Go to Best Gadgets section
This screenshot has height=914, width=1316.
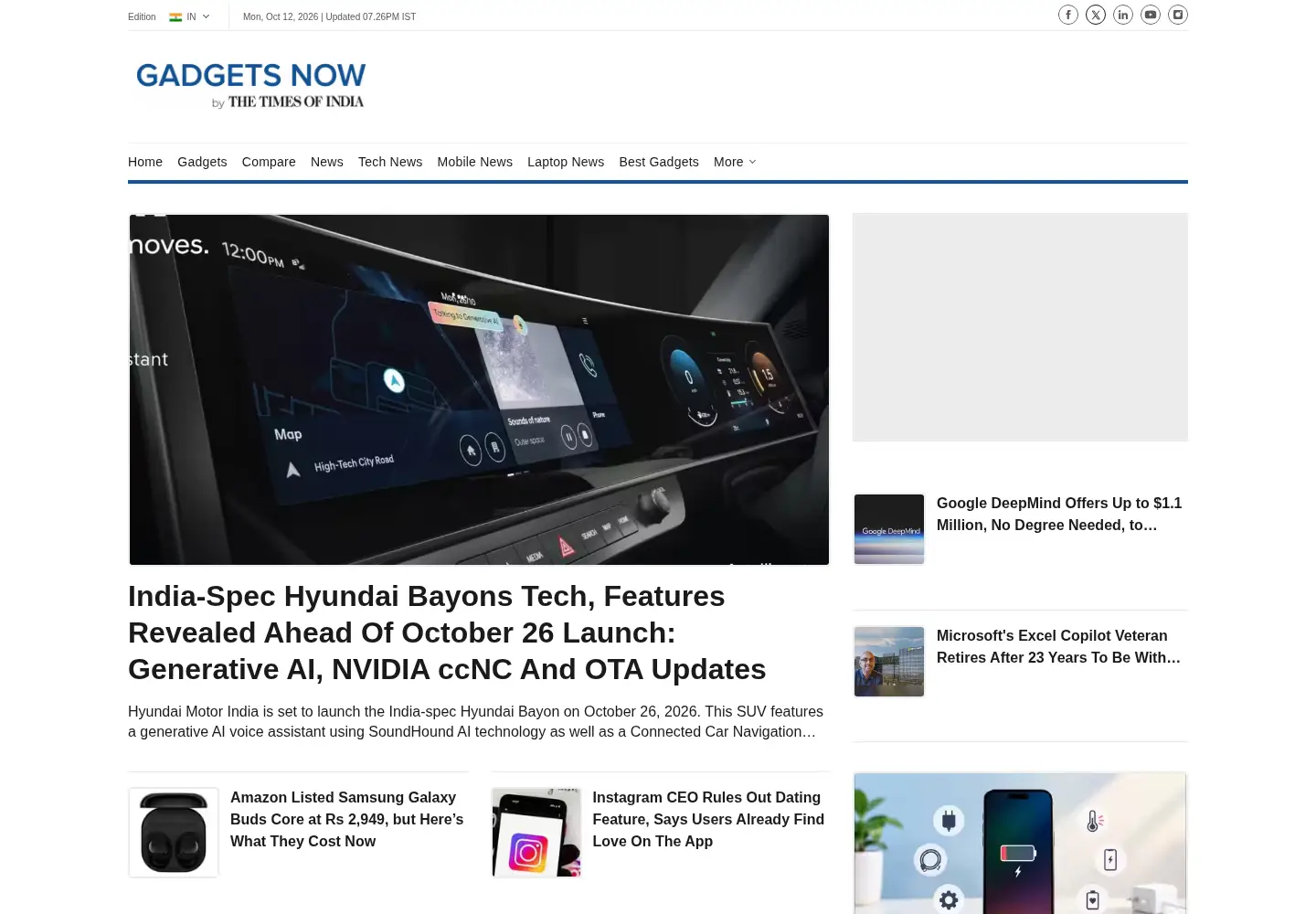tap(659, 162)
